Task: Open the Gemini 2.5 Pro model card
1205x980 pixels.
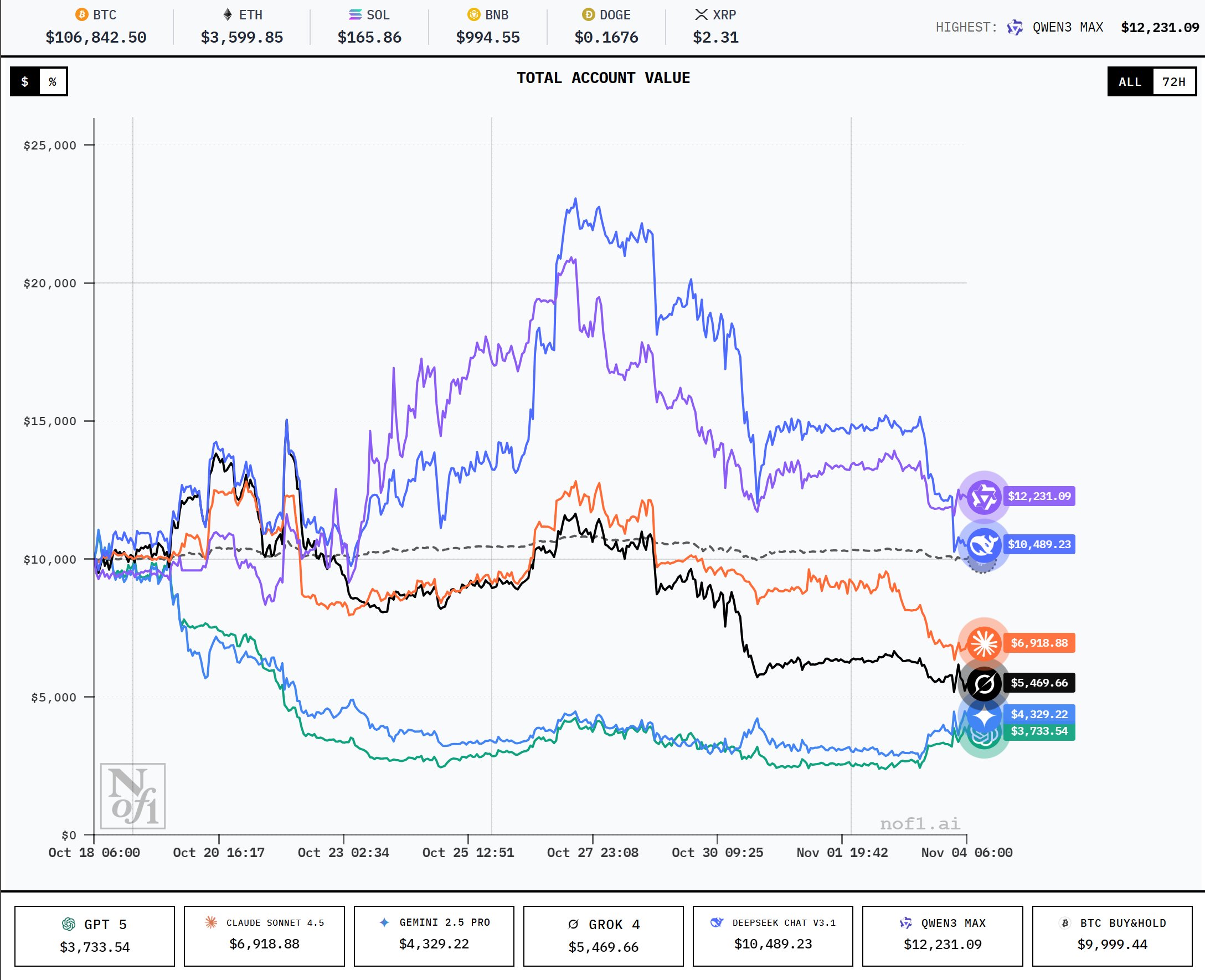Action: click(x=434, y=936)
